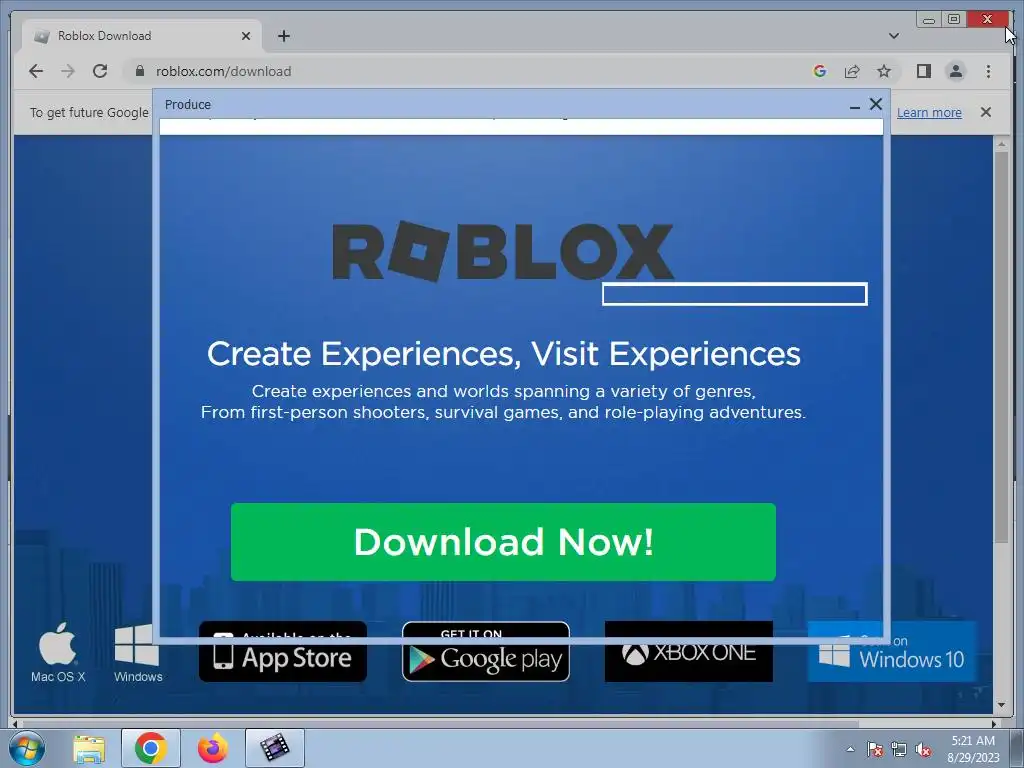Click the vertical scrollbar of the page
This screenshot has width=1024, height=768.
(x=1001, y=346)
